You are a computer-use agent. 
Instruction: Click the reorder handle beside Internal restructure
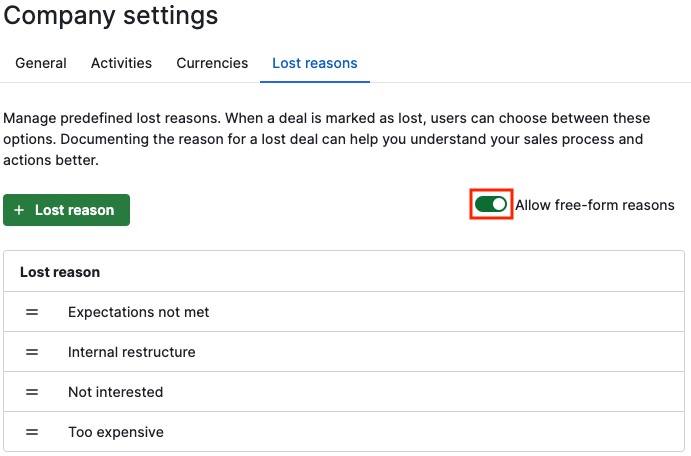pos(32,352)
